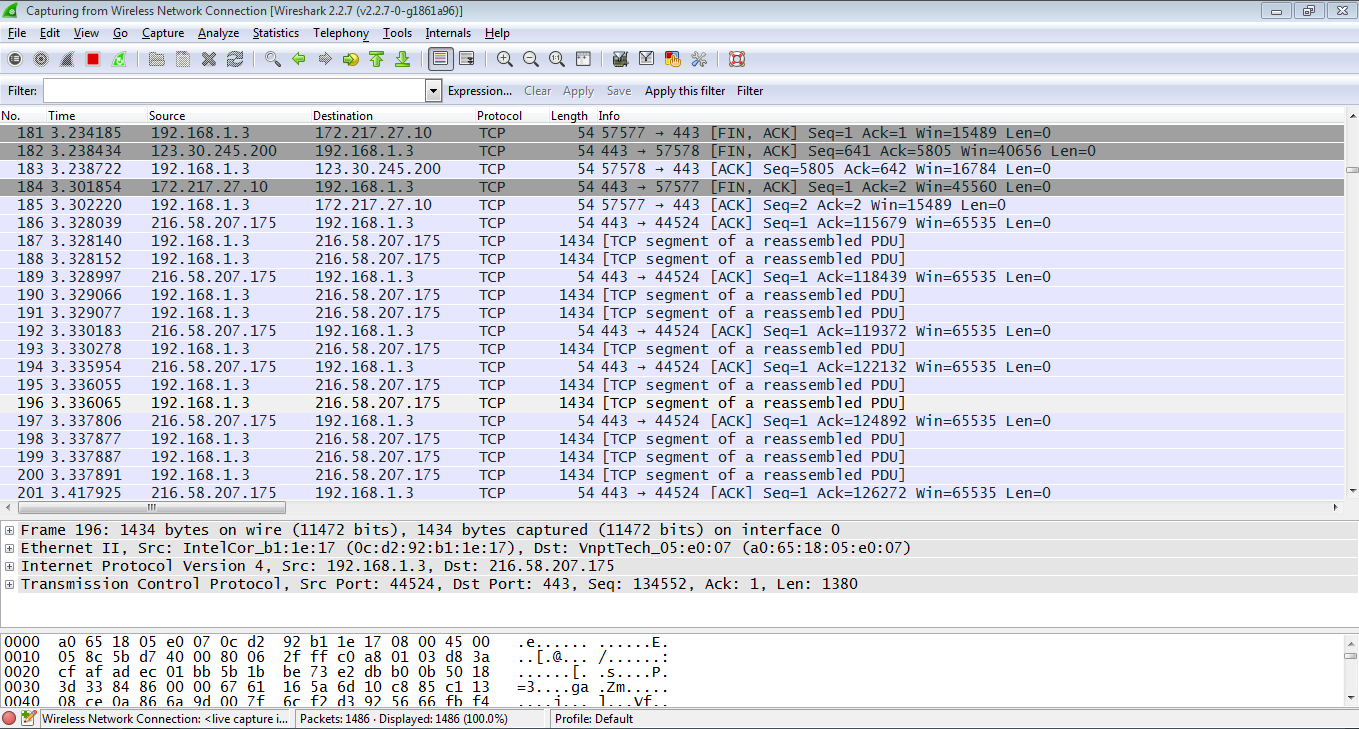Go forward in packet history arrow

[x=324, y=59]
